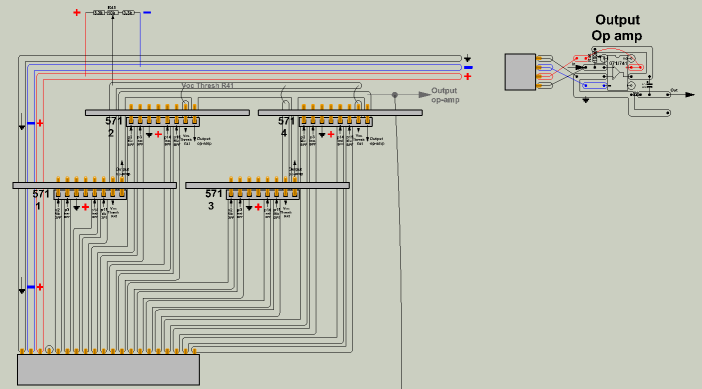Select the R41 resistor at the top

click(112, 13)
